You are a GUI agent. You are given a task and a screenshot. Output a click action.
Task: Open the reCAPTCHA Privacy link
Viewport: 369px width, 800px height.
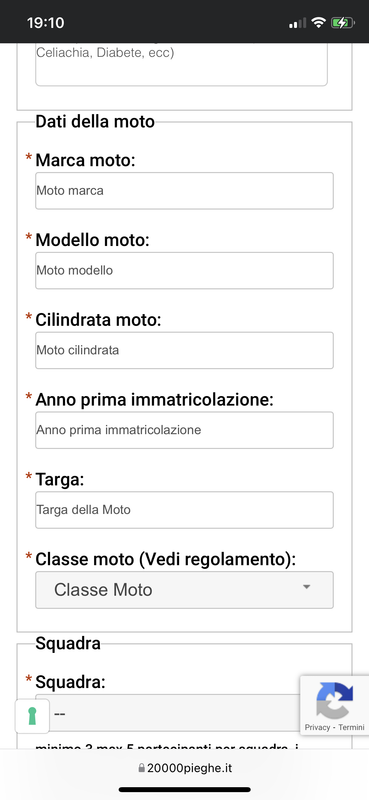point(317,727)
